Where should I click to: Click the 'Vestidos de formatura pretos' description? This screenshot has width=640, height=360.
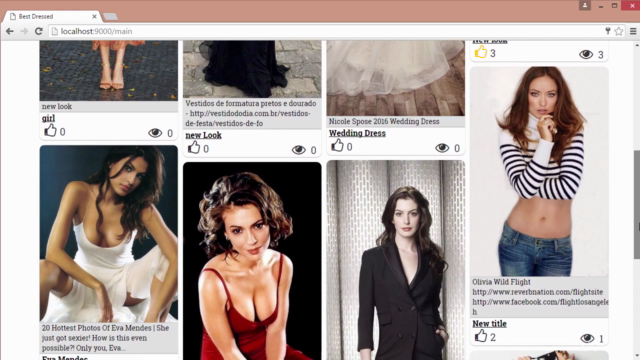[251, 113]
